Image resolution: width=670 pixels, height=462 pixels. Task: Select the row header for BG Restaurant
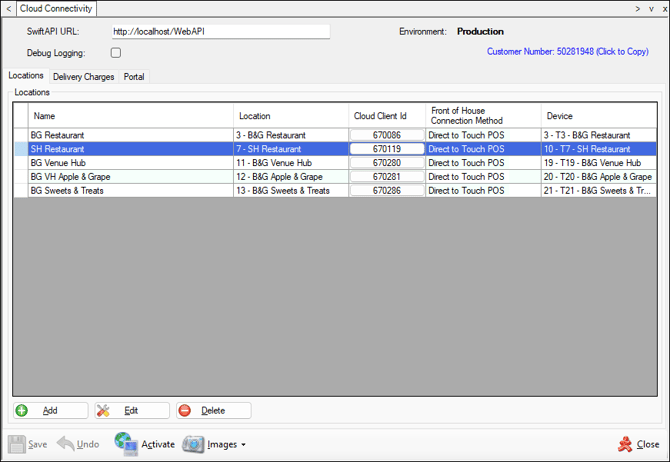tap(21, 135)
